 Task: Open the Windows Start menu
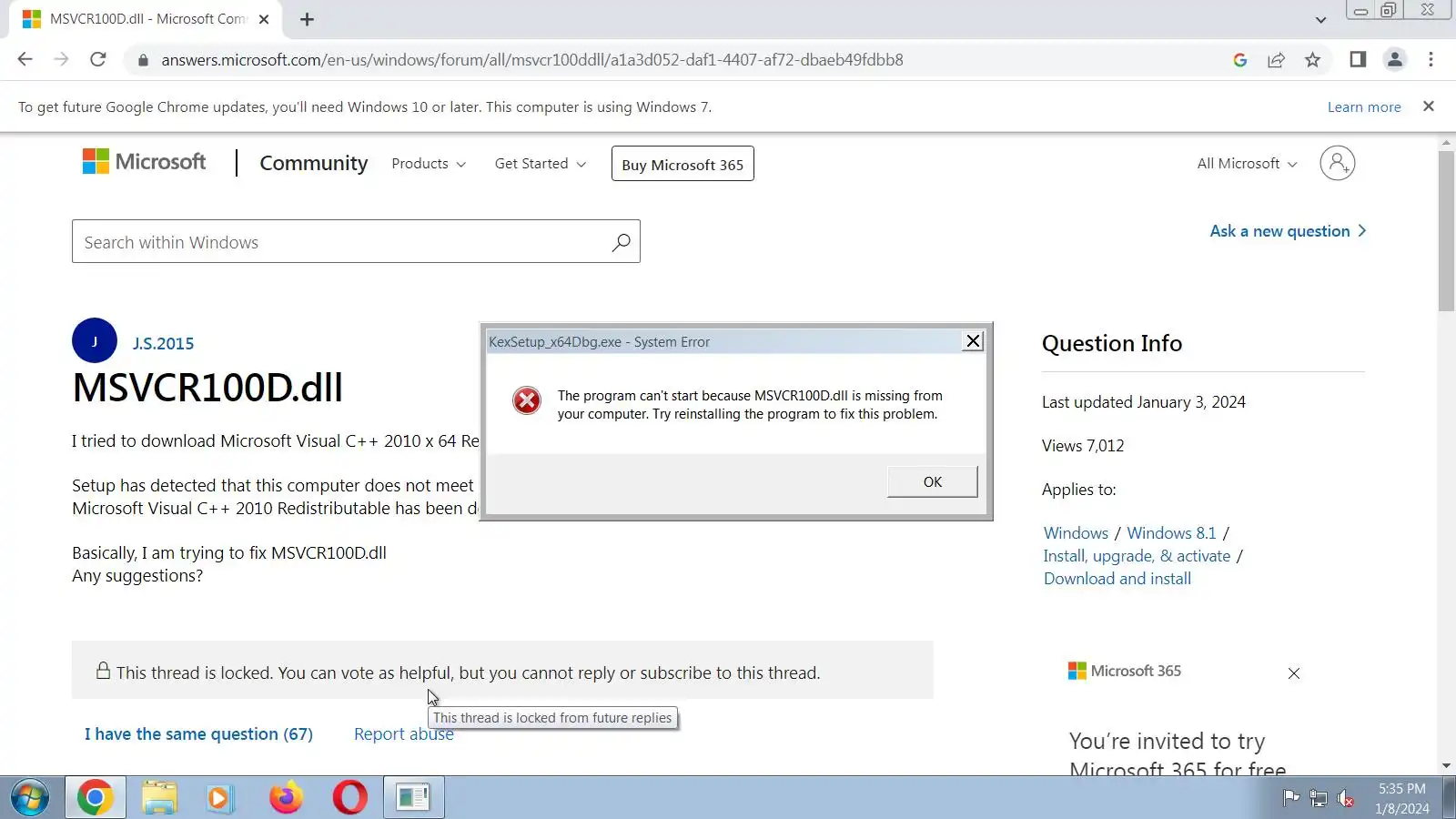point(30,798)
